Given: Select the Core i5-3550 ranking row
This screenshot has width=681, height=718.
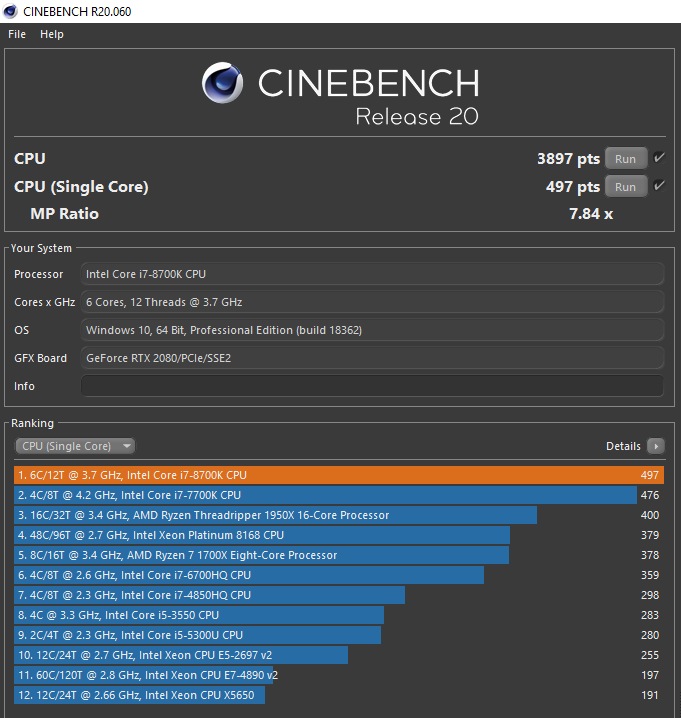Looking at the screenshot, I should tap(339, 615).
